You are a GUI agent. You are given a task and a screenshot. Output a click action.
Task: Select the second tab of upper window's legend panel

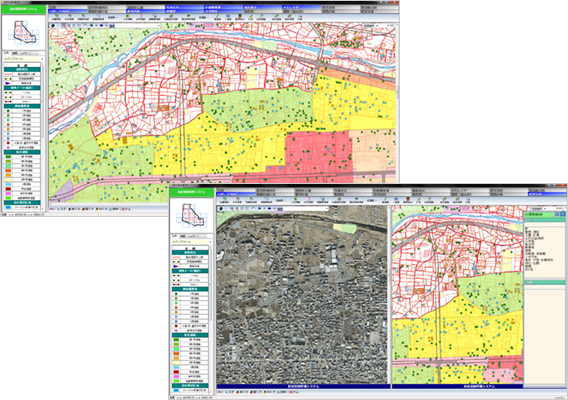coord(15,53)
